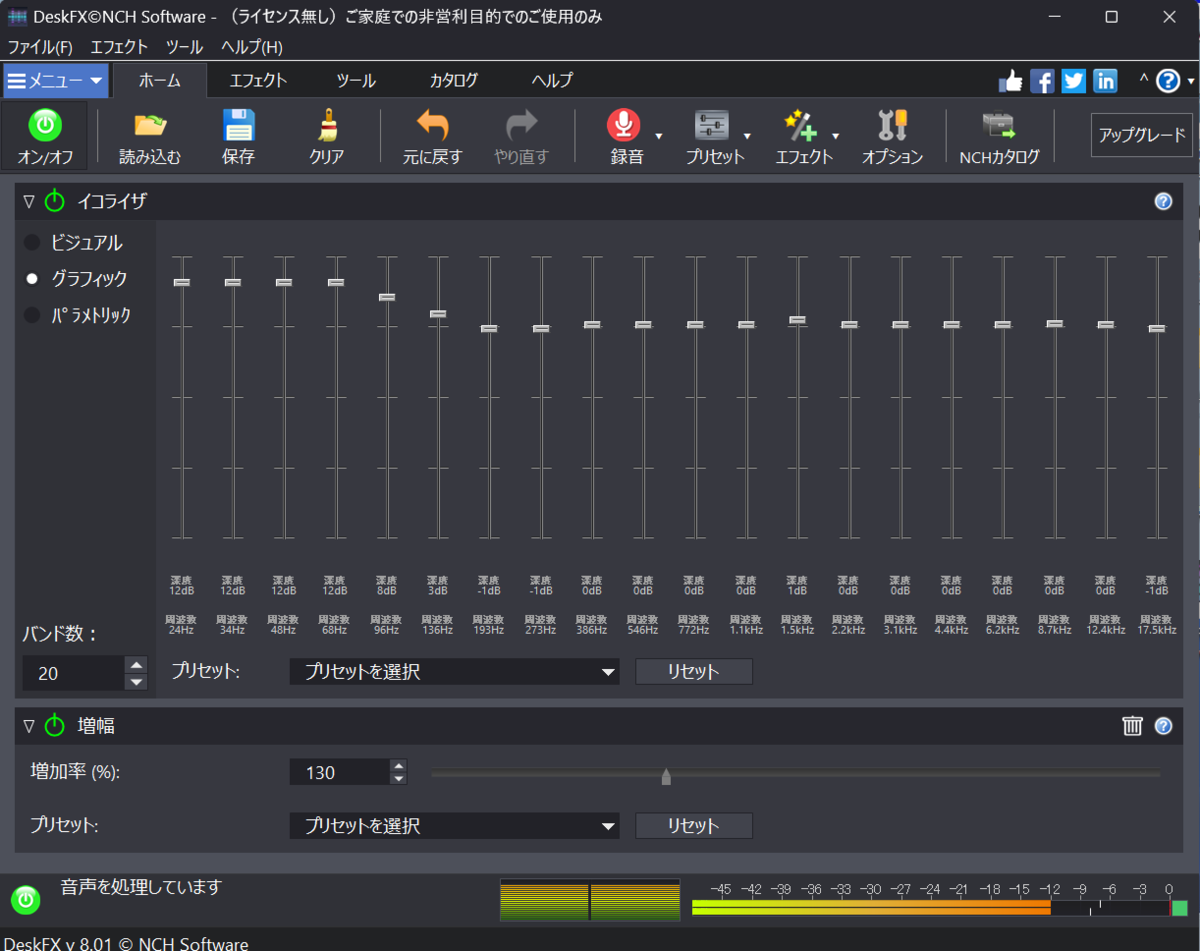1200x951 pixels.
Task: Switch to the Tools (ツール) tab
Action: (x=356, y=81)
